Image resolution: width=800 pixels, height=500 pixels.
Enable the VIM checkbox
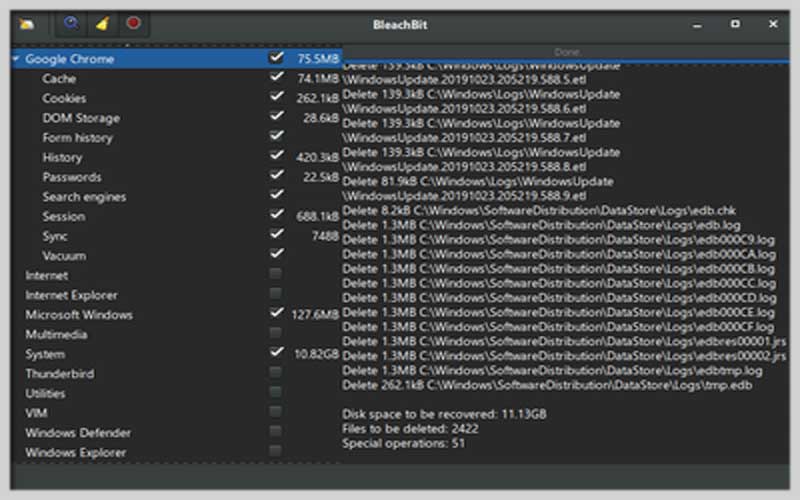[276, 411]
